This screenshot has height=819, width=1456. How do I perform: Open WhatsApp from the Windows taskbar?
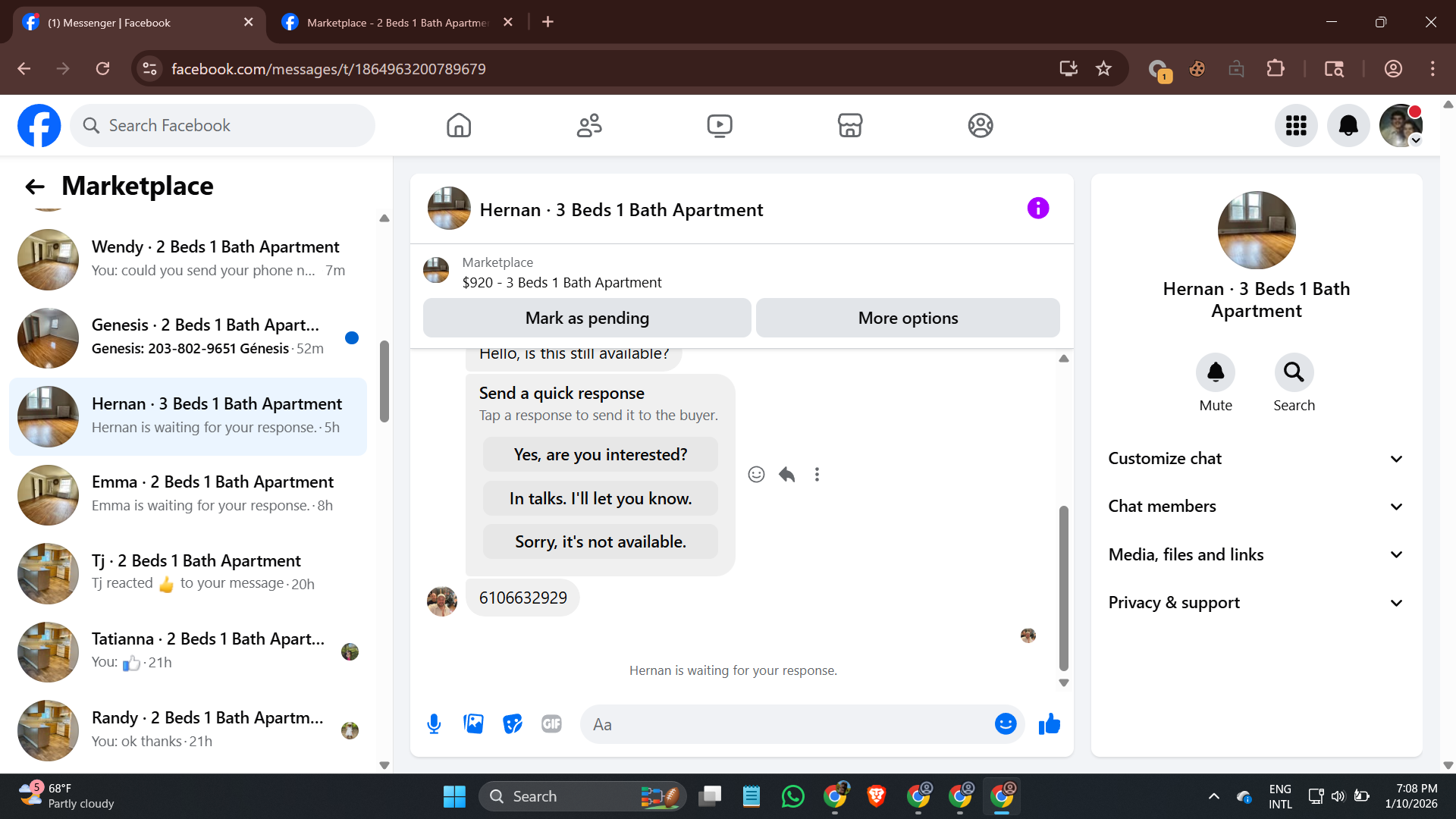tap(792, 796)
